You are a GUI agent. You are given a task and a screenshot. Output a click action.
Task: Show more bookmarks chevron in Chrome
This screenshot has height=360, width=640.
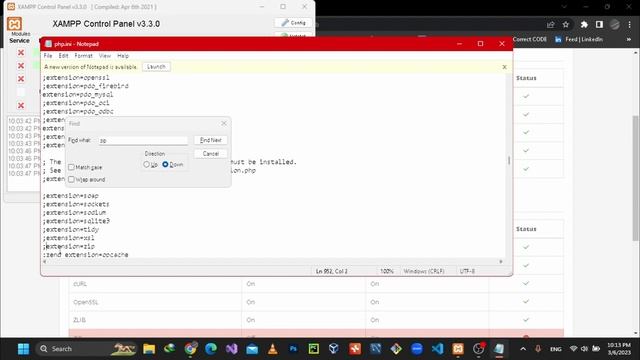(629, 40)
